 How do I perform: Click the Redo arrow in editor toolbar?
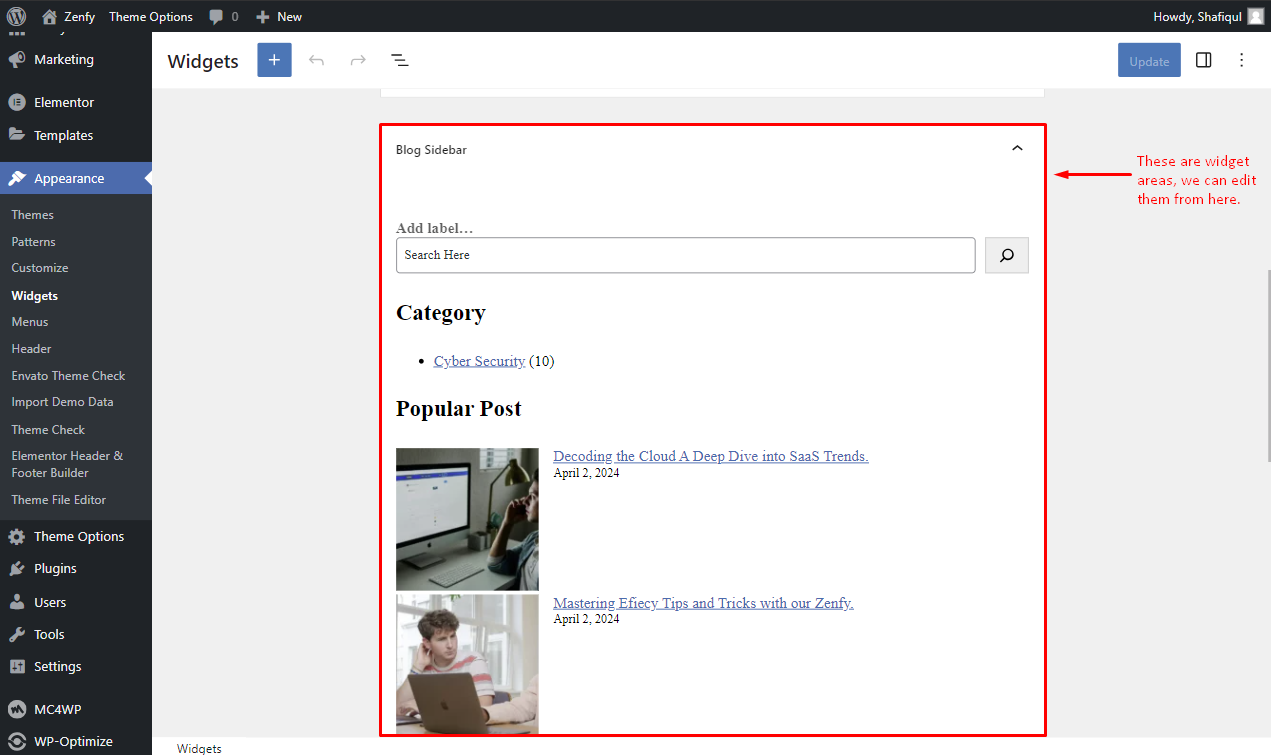358,60
